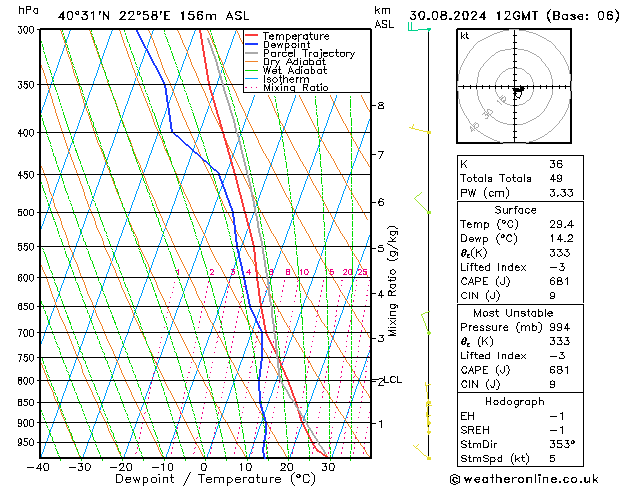629x486 pixels.
Task: Click the StmSpd (kt) value 5
Action: pyautogui.click(x=552, y=458)
